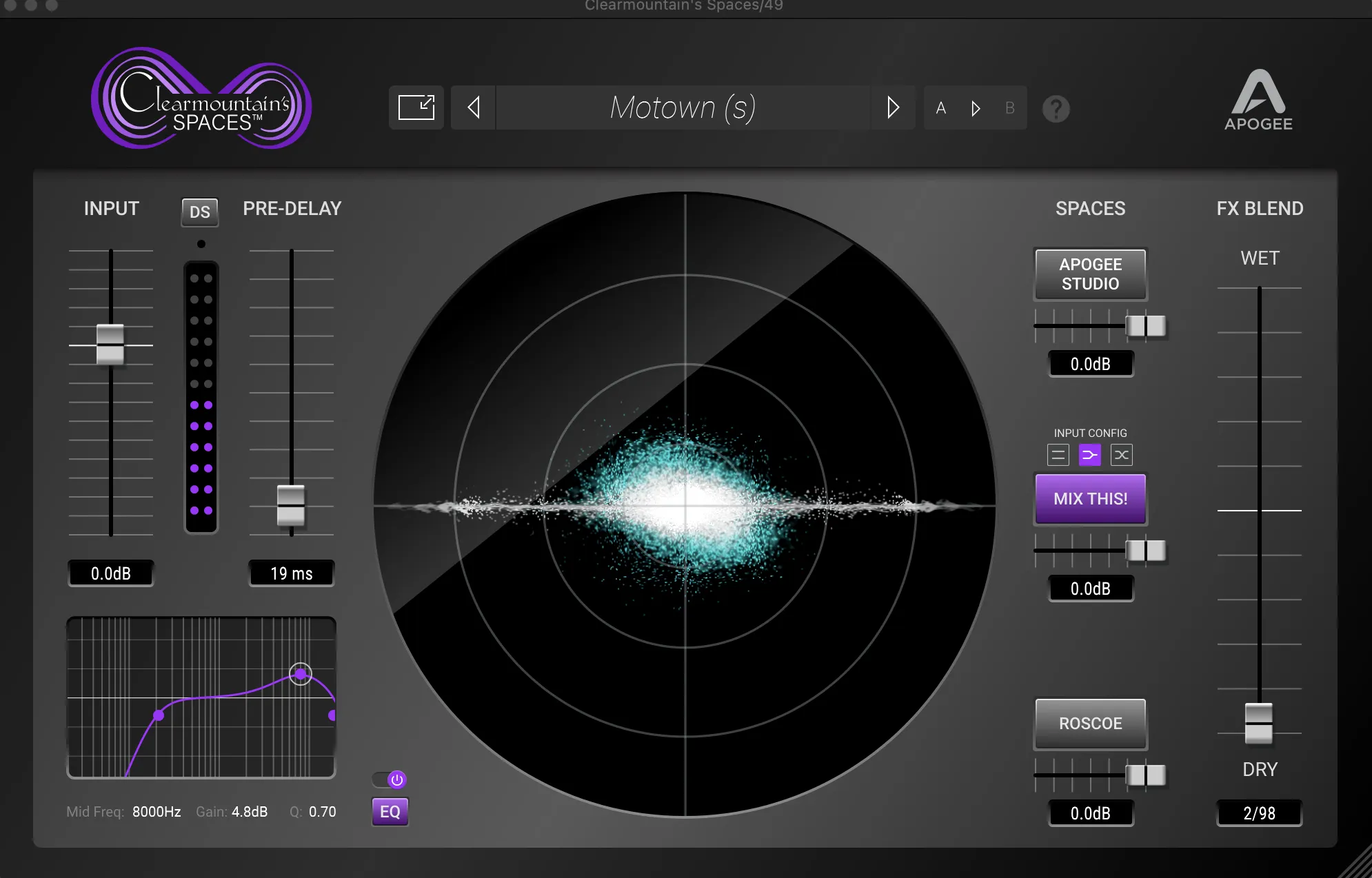The height and width of the screenshot is (878, 1372).
Task: Click the Apogee Studio level slider handle
Action: pos(1146,325)
